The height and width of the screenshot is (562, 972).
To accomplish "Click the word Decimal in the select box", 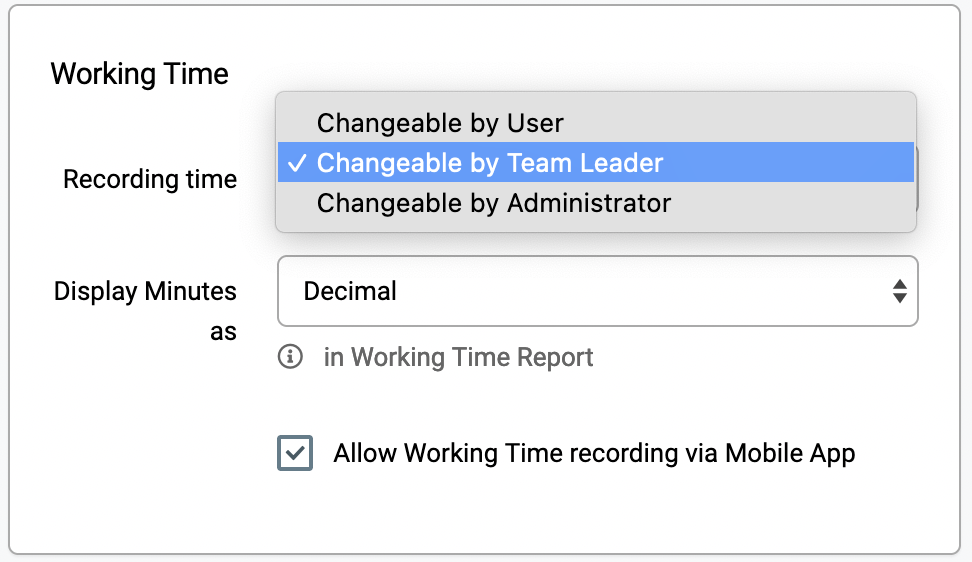I will (x=350, y=291).
